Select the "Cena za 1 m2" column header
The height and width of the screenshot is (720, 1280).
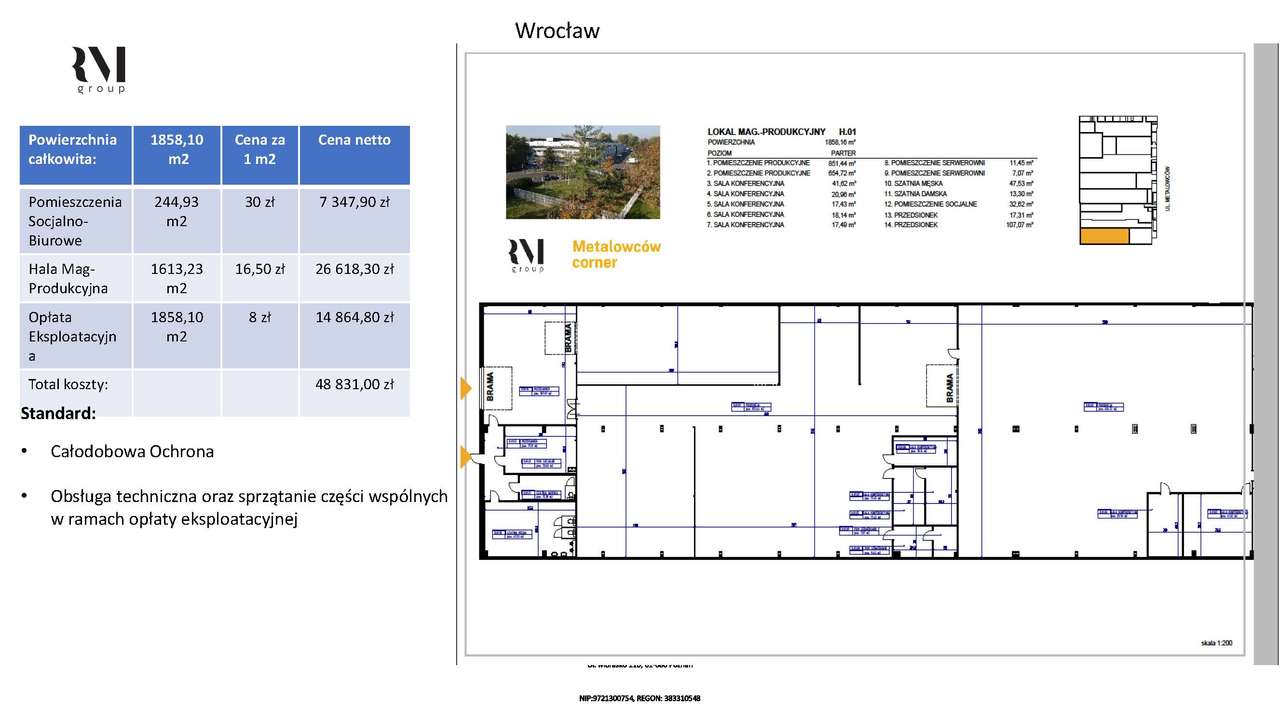coord(260,155)
